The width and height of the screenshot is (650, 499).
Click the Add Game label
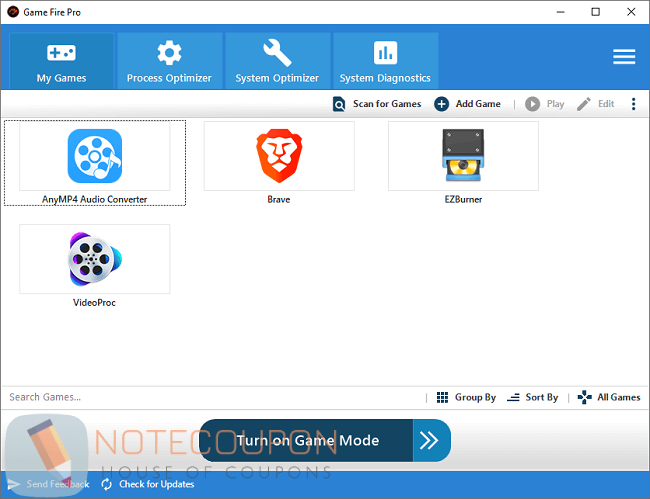(478, 104)
